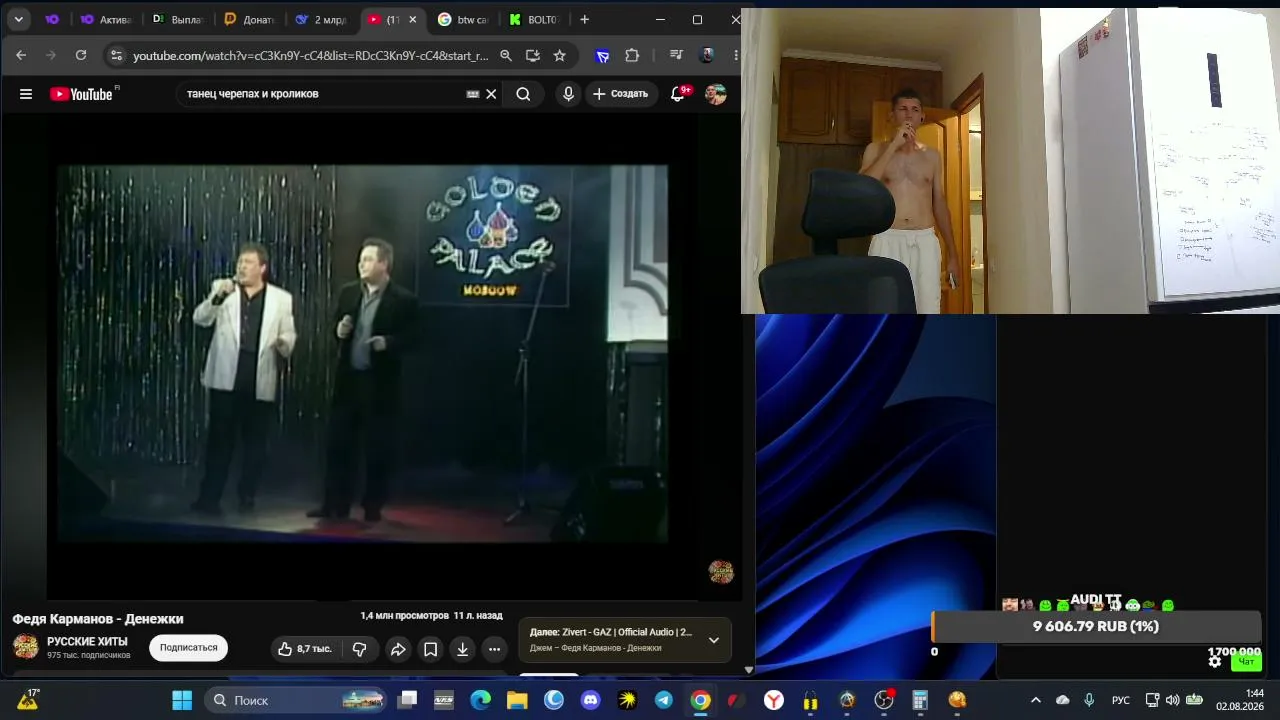Switch to the btw ca Google tab
The width and height of the screenshot is (1280, 720).
pyautogui.click(x=463, y=20)
